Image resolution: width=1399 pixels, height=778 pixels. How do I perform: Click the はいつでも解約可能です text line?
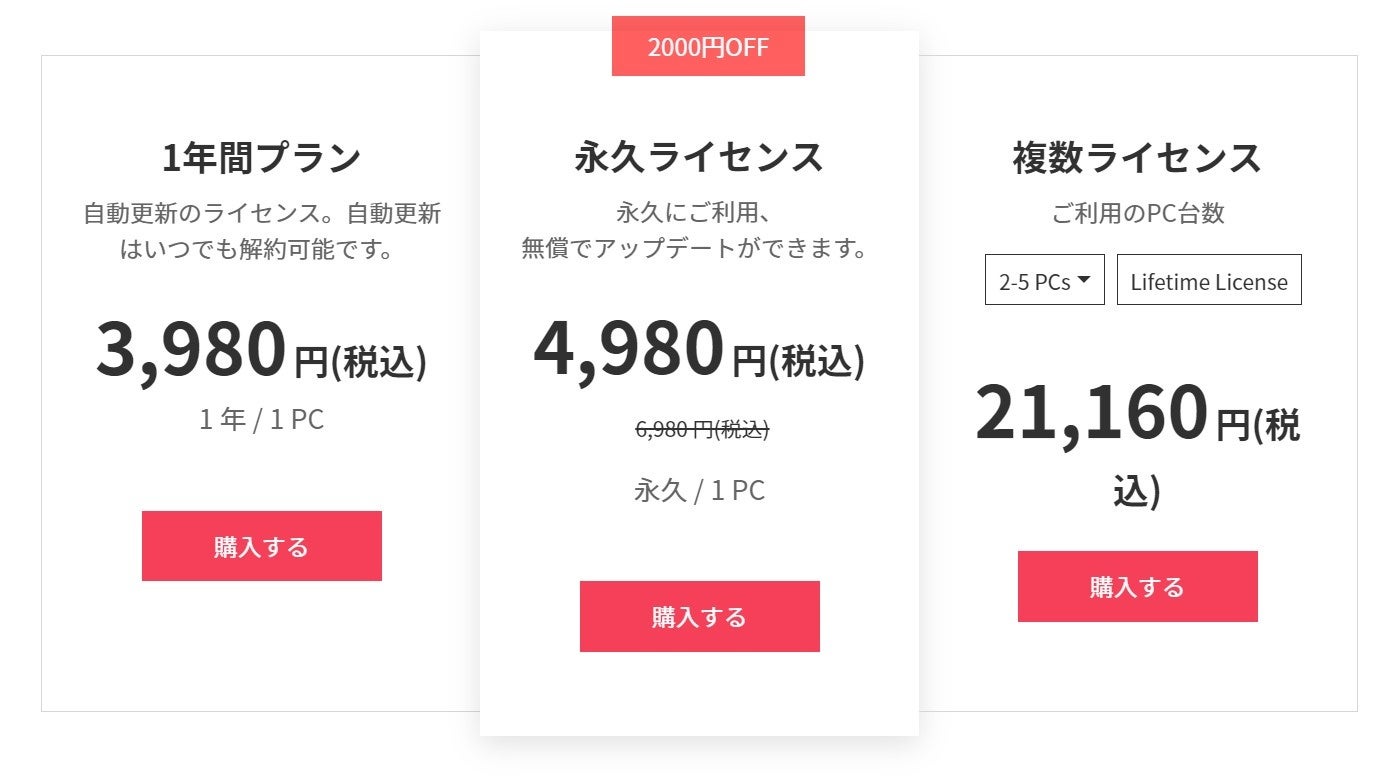(256, 248)
